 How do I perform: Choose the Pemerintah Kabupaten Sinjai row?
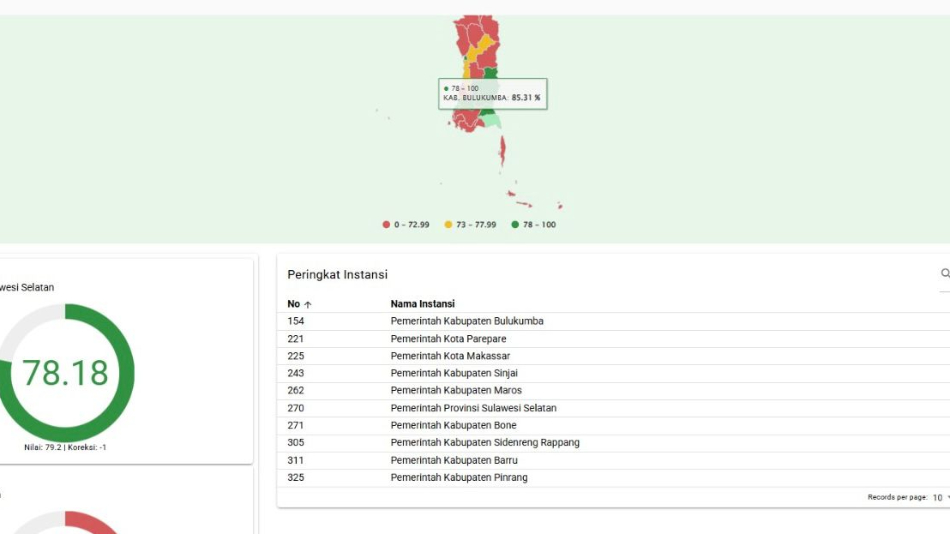click(454, 373)
